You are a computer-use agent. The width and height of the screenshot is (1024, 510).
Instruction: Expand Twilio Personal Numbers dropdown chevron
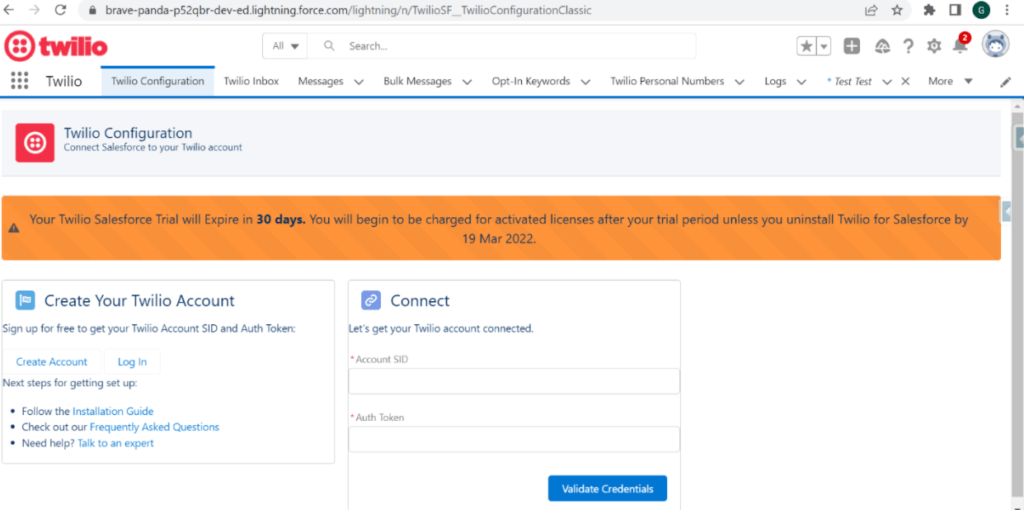point(739,82)
